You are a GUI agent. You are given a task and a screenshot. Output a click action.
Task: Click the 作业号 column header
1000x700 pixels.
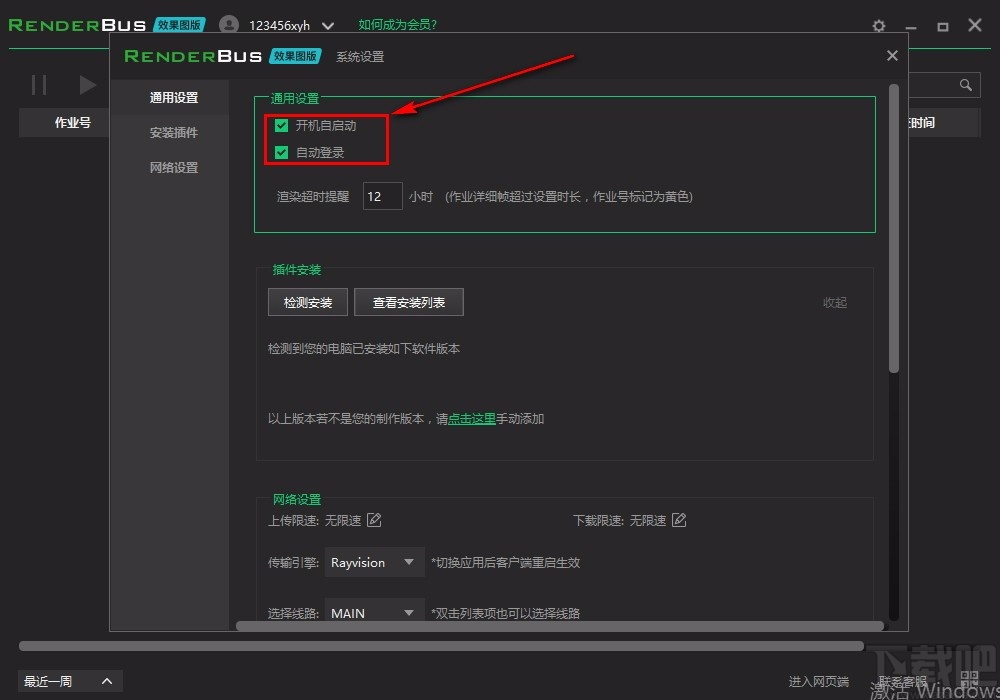(72, 122)
